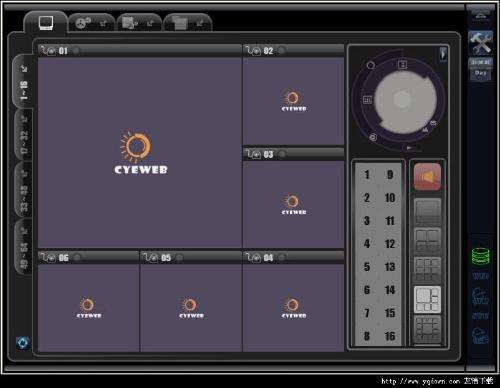This screenshot has height=388, width=500.
Task: Select the 33~48 camera group side tab
Action: 24,190
